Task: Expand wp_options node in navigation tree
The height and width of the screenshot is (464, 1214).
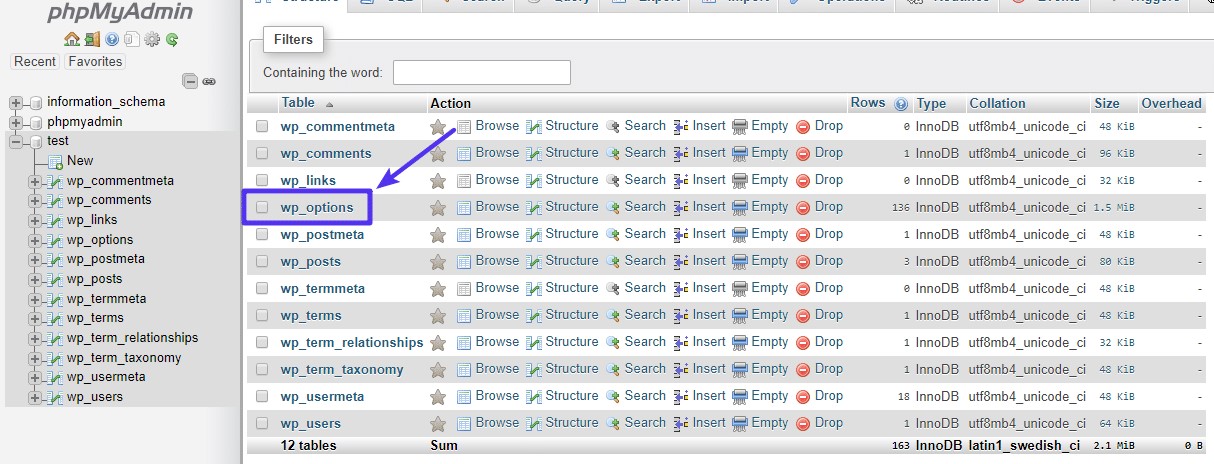Action: click(x=35, y=240)
